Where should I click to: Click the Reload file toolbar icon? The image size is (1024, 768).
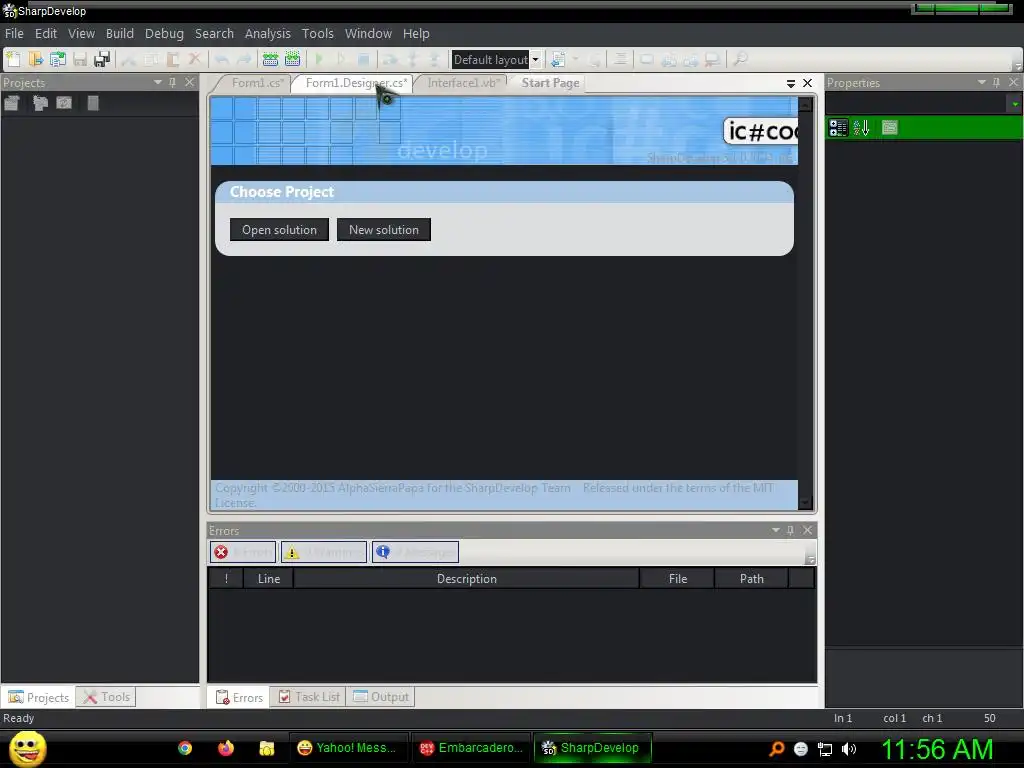point(57,59)
